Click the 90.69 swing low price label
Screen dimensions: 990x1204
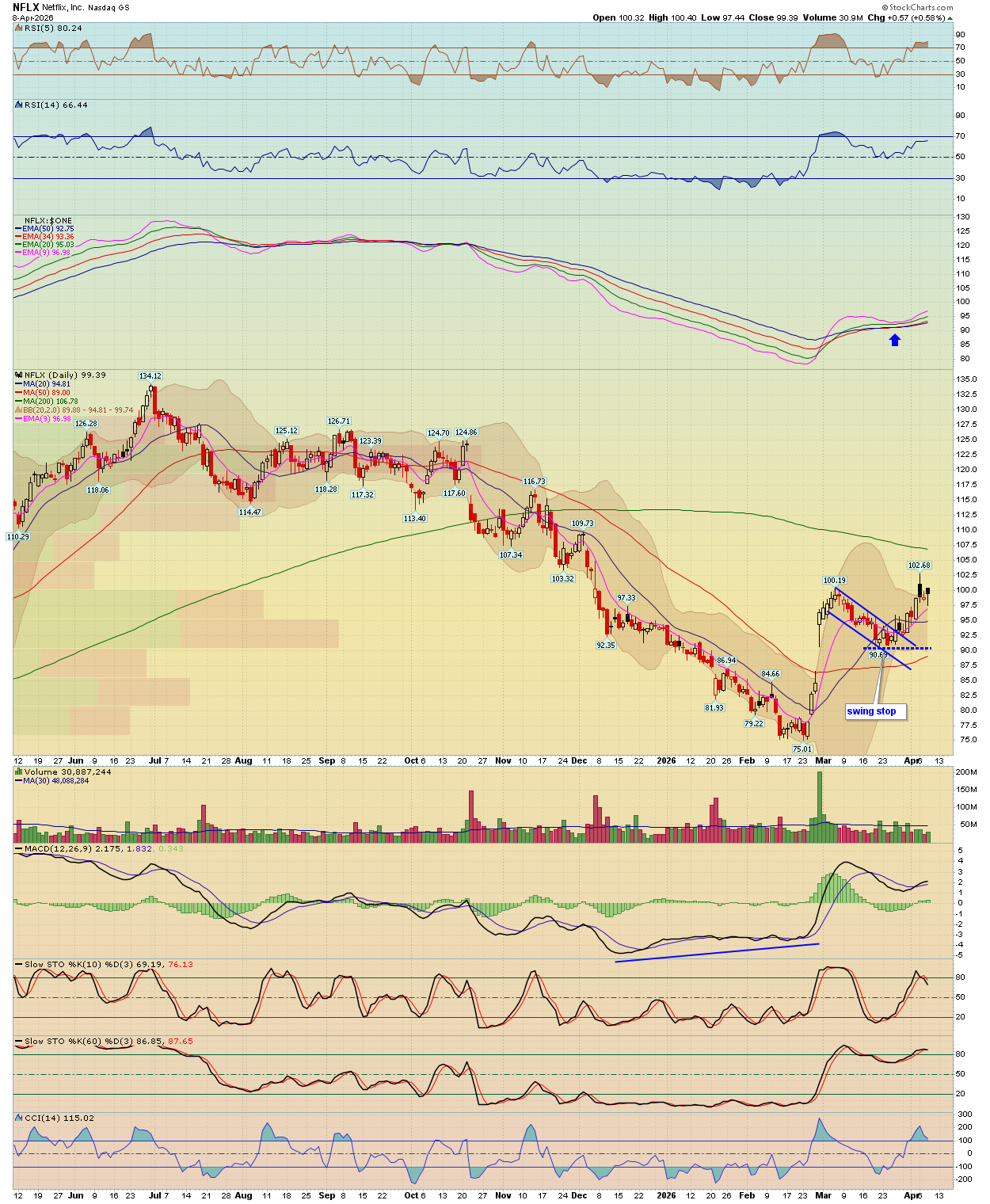click(878, 654)
